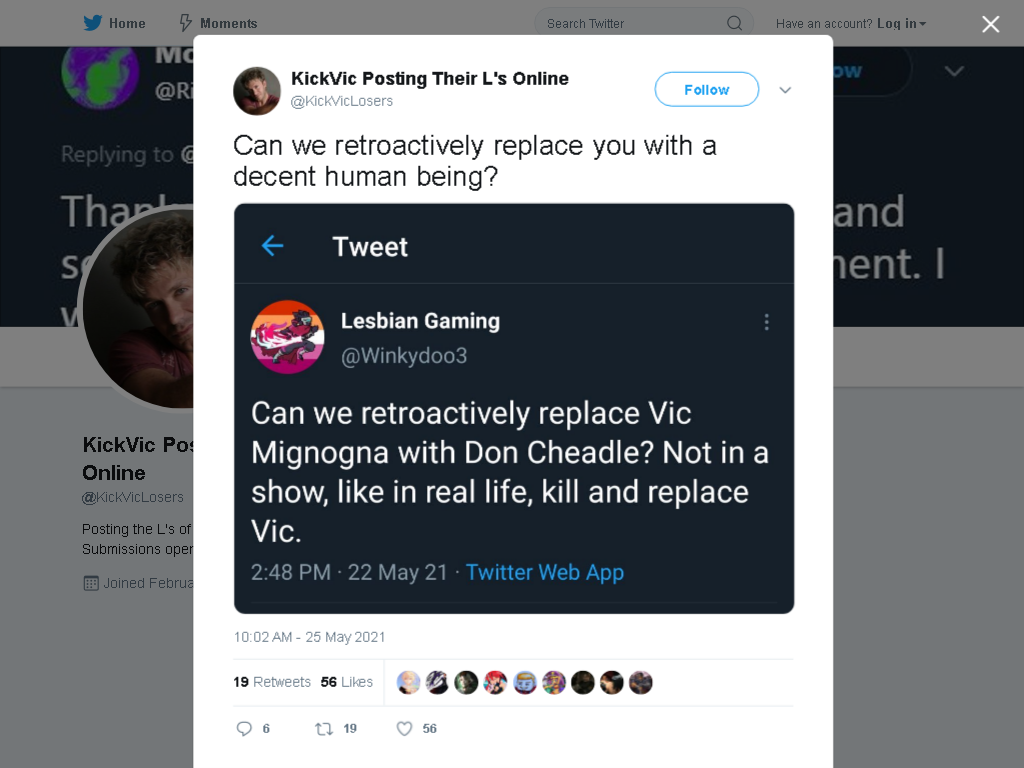Close the tweet overlay with X
Screen dimensions: 1024x768
[x=990, y=24]
